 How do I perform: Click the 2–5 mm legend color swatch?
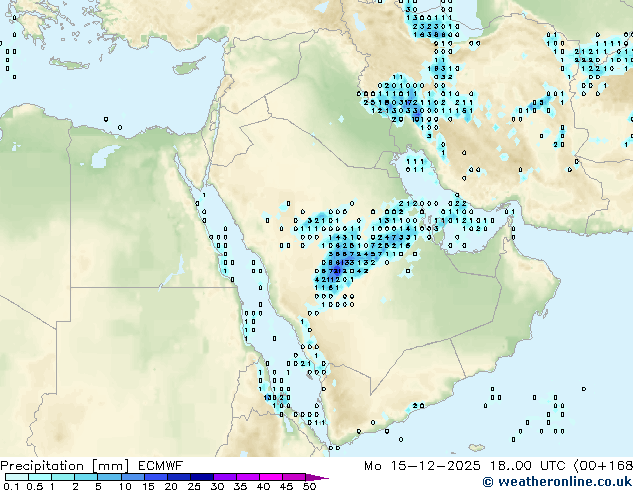coord(86,477)
